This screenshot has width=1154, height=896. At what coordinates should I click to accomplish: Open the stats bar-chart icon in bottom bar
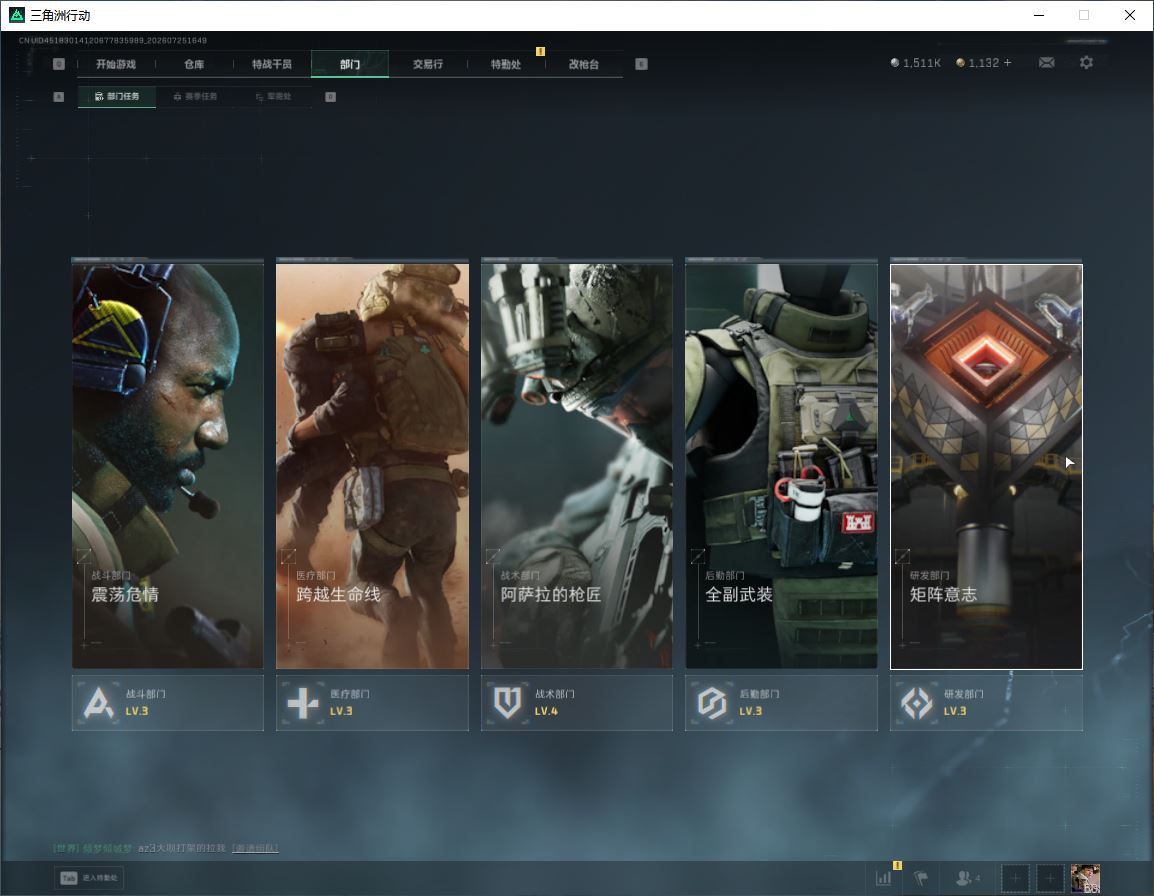click(x=883, y=878)
